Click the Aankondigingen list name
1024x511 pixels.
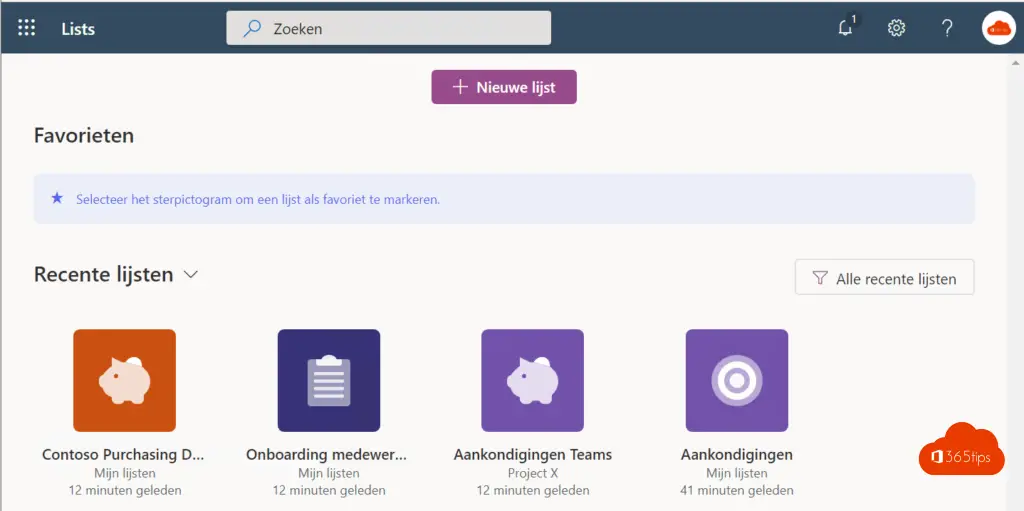(737, 455)
